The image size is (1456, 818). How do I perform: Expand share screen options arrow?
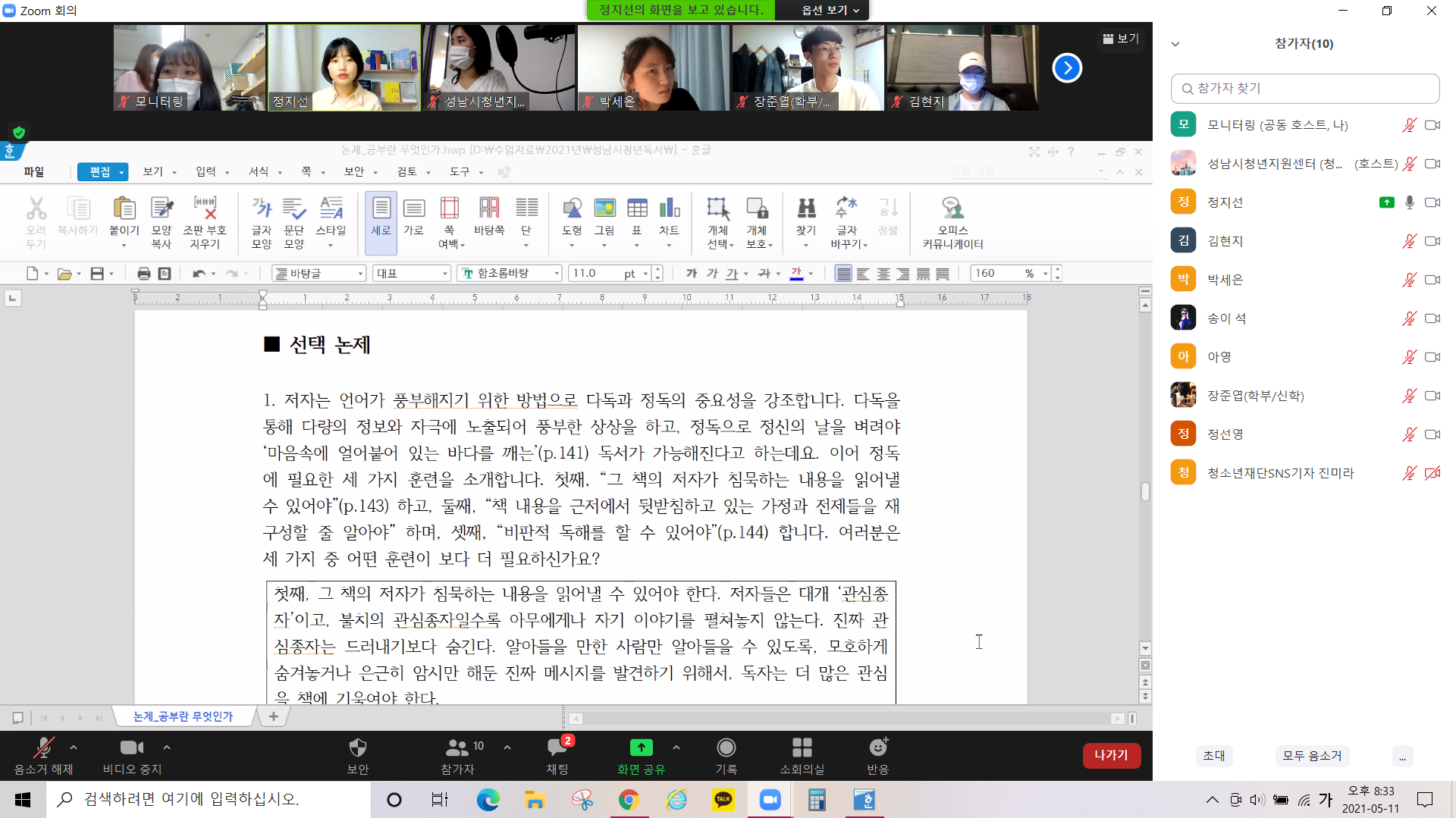pos(676,747)
